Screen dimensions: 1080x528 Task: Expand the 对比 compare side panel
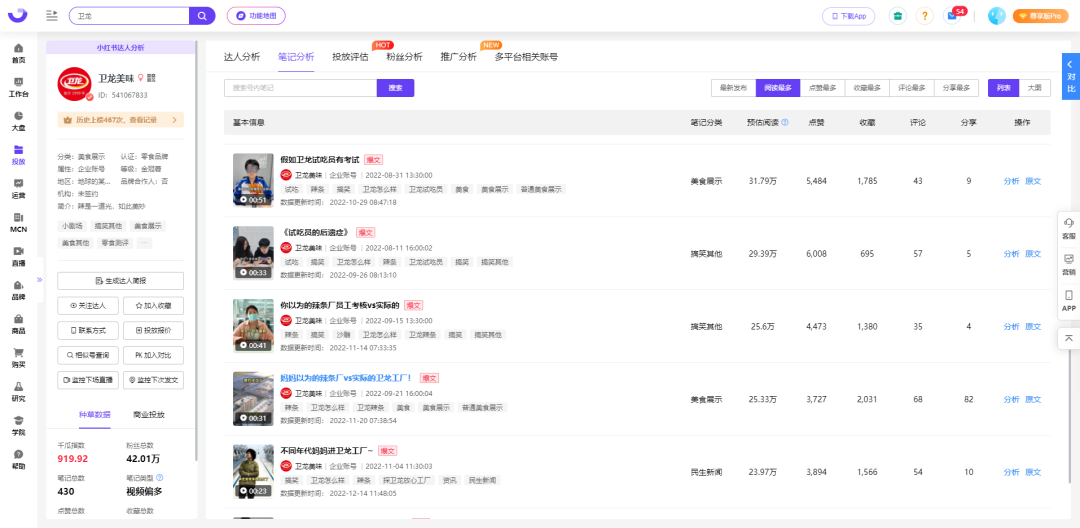coord(1070,76)
